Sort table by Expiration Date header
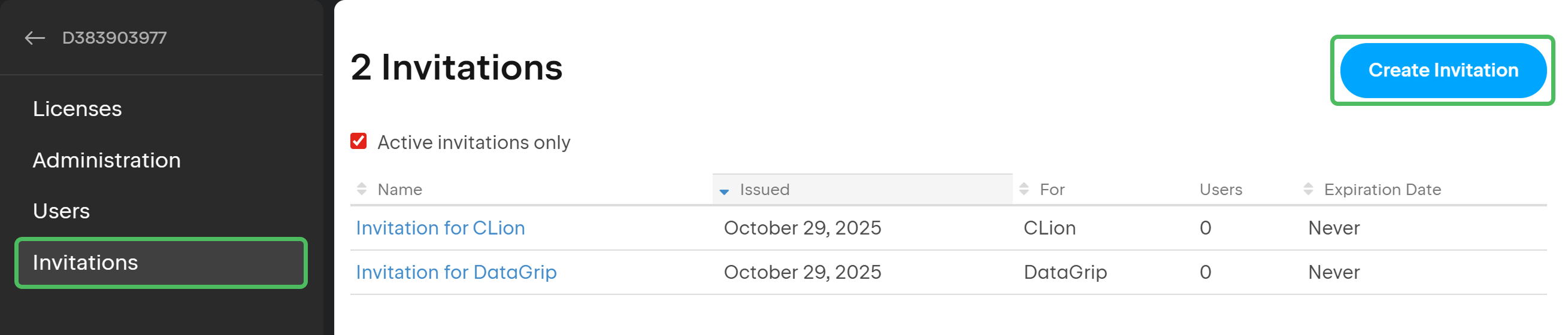The height and width of the screenshot is (335, 1568). click(1382, 190)
